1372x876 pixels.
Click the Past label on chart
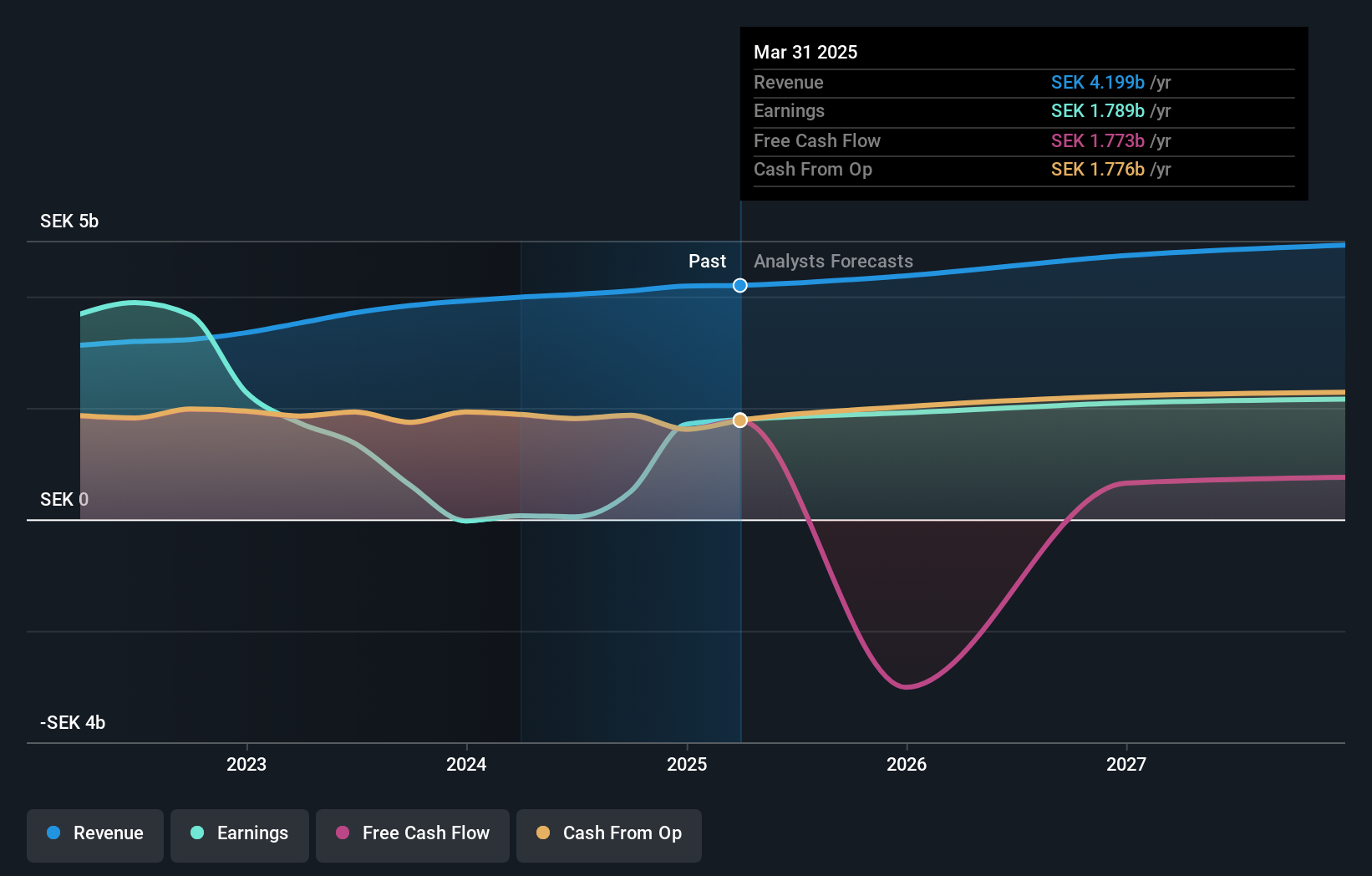(707, 261)
